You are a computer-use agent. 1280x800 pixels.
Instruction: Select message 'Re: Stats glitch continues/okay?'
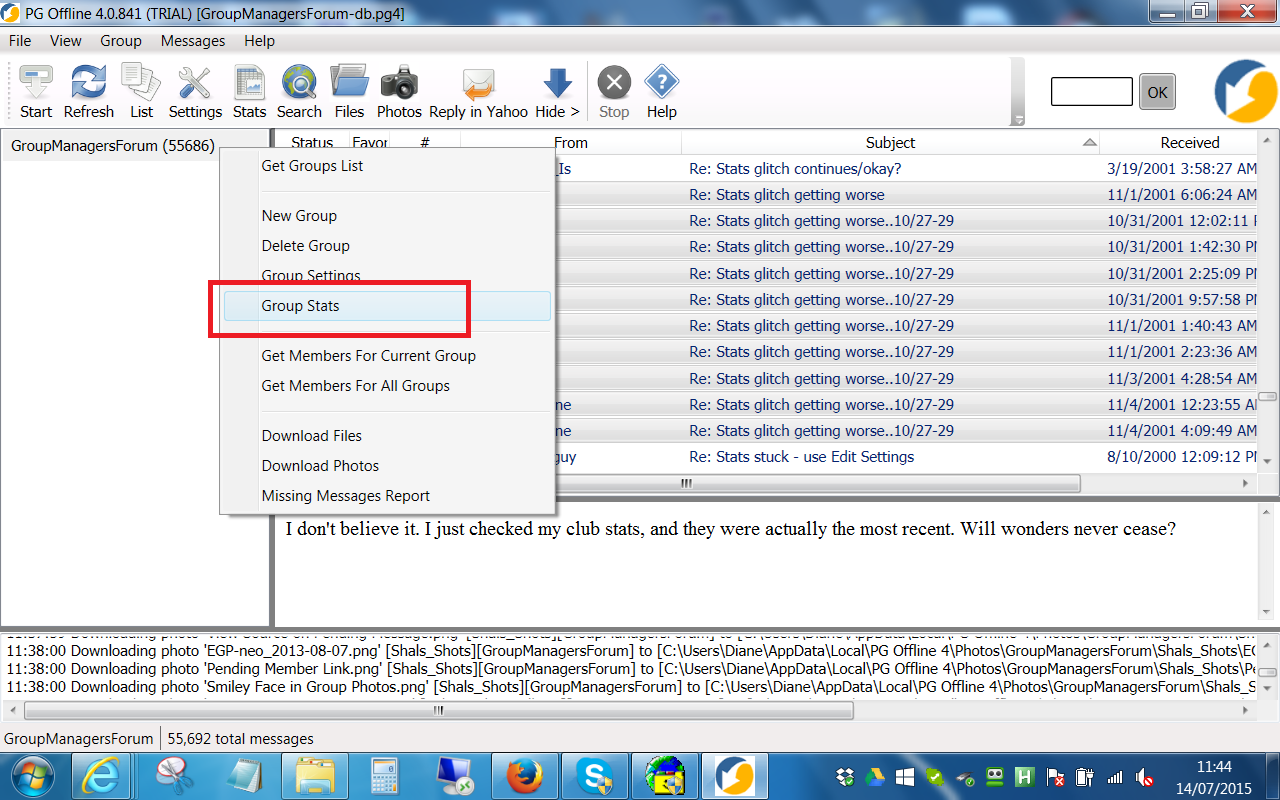tap(795, 169)
